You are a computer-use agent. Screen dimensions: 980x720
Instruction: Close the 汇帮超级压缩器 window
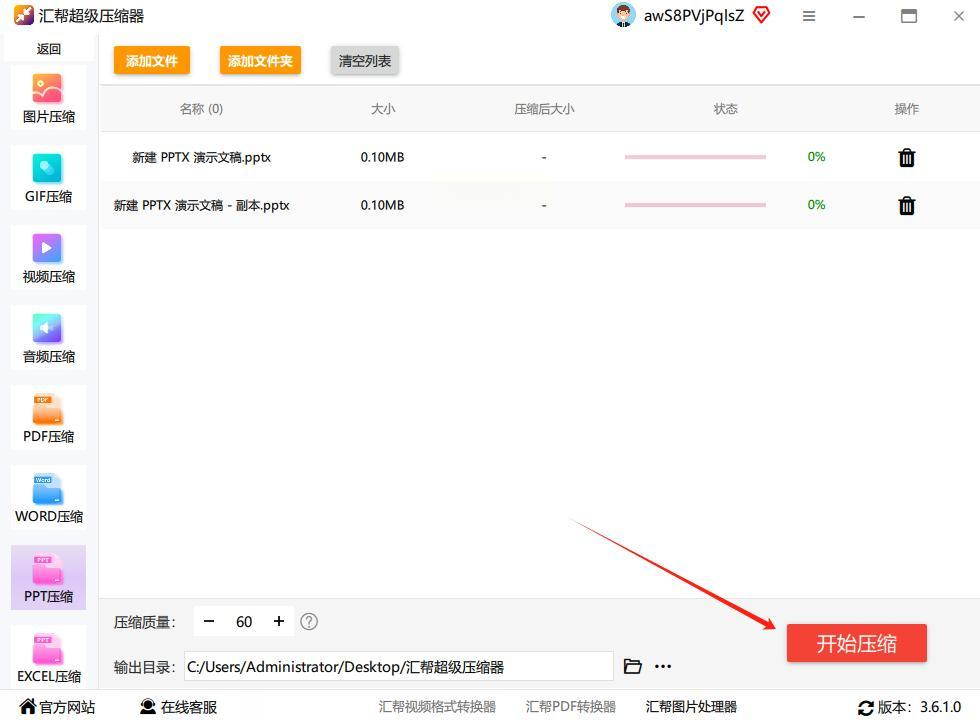pyautogui.click(x=959, y=16)
